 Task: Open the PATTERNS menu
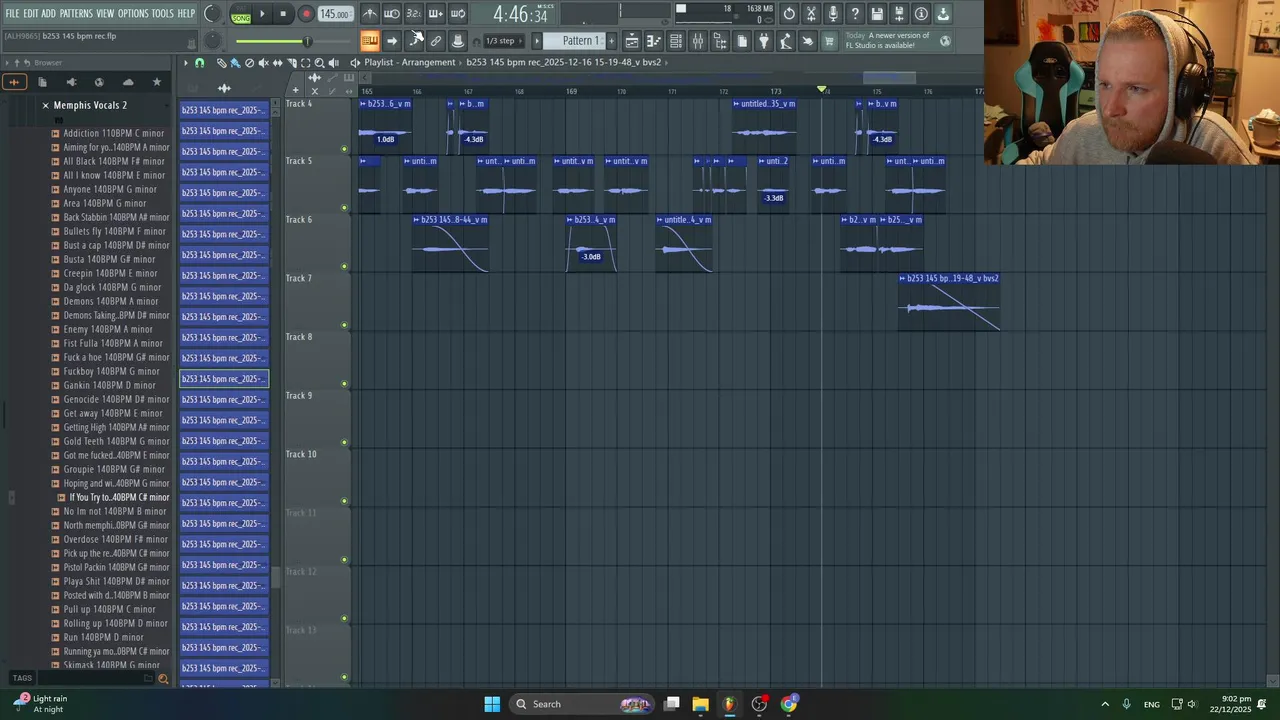tap(76, 14)
